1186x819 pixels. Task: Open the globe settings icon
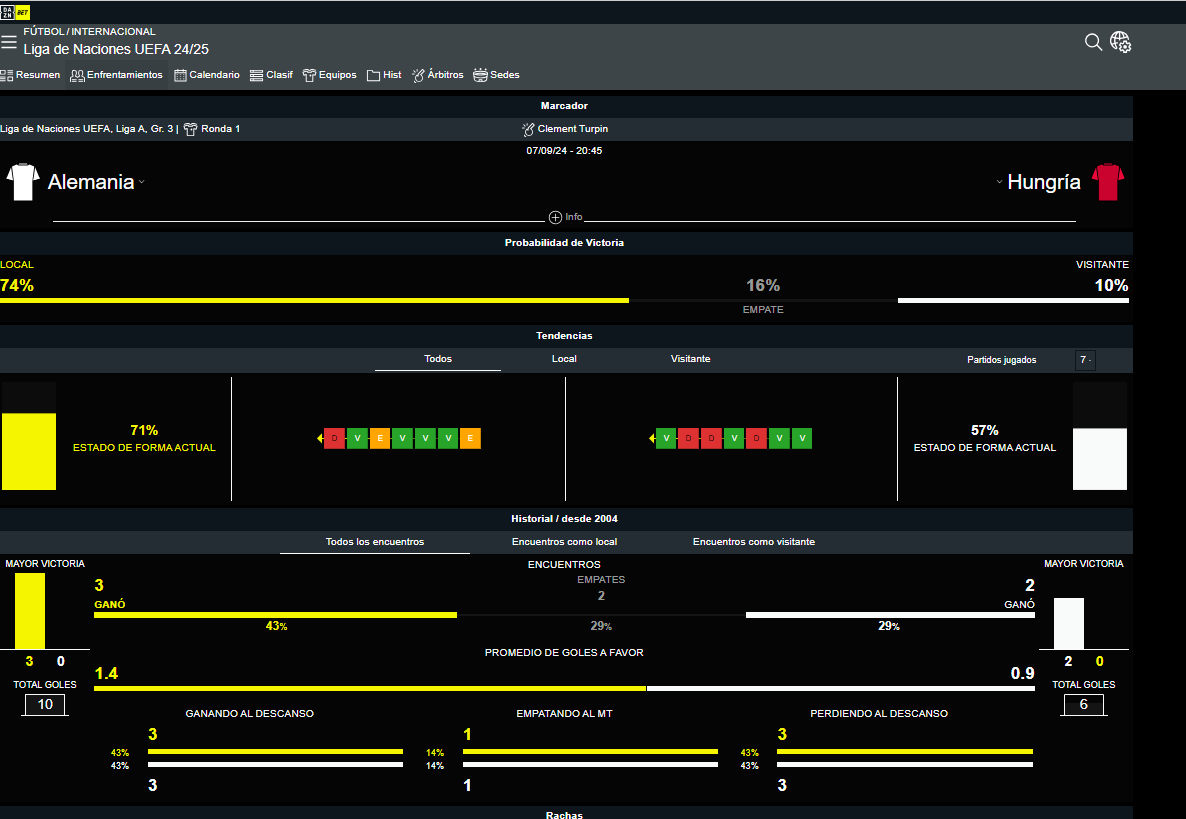[1120, 42]
